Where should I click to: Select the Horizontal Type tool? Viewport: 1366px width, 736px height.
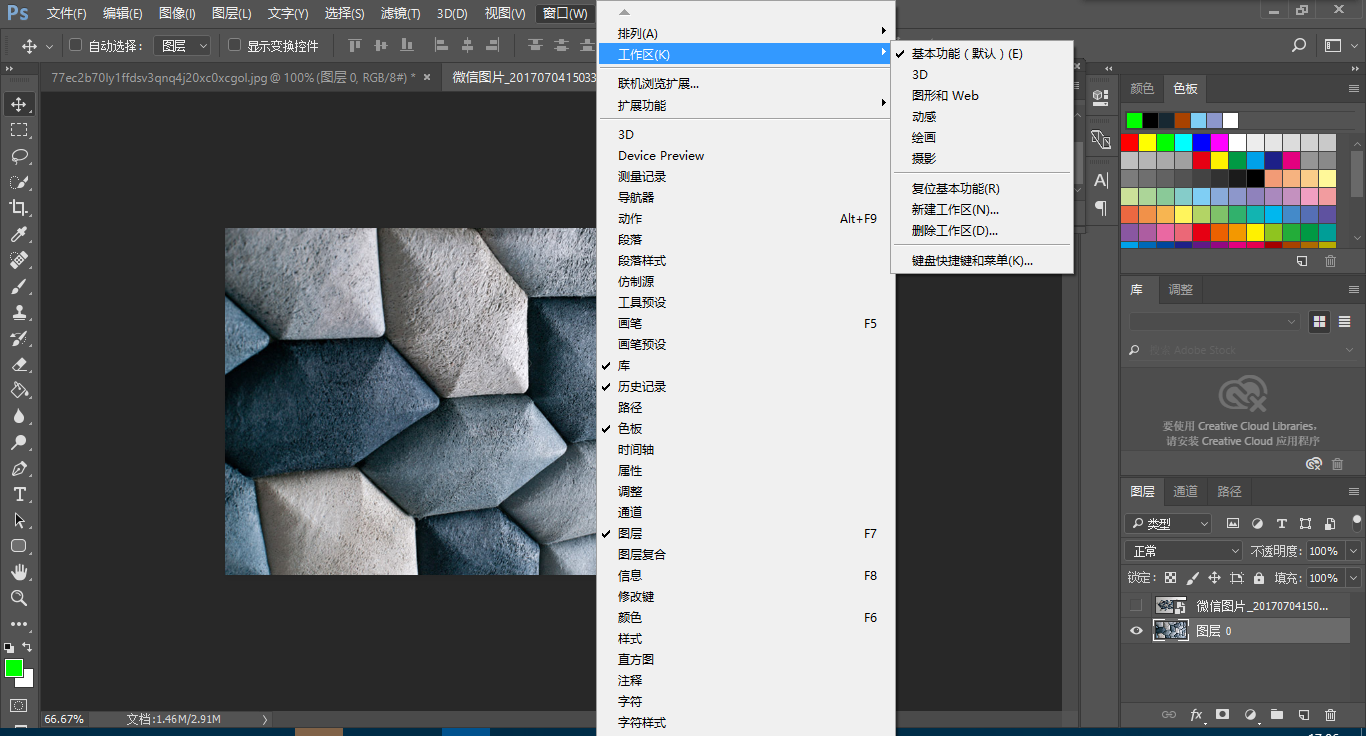pos(19,495)
